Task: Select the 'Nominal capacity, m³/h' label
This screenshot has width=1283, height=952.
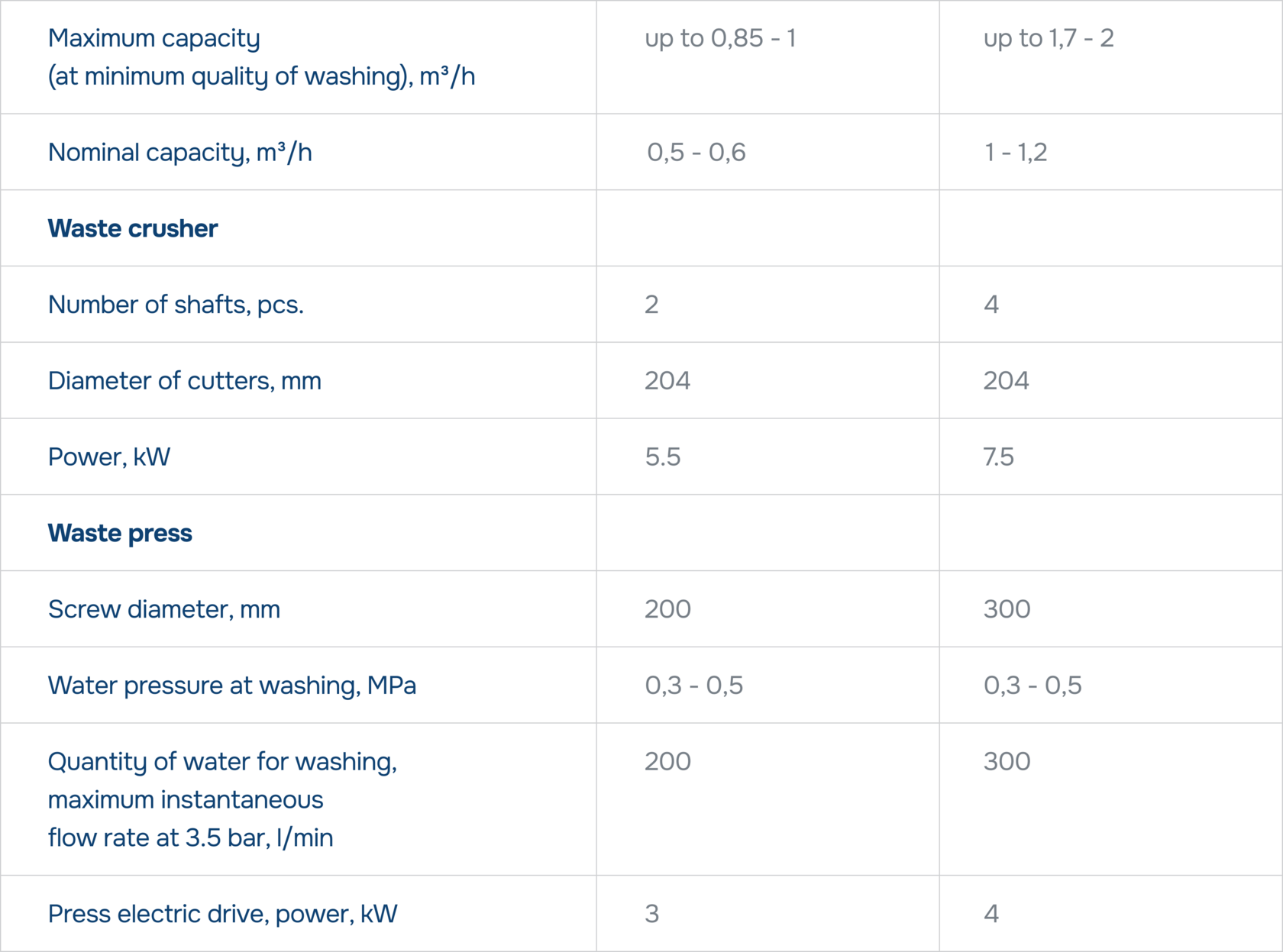Action: [180, 152]
